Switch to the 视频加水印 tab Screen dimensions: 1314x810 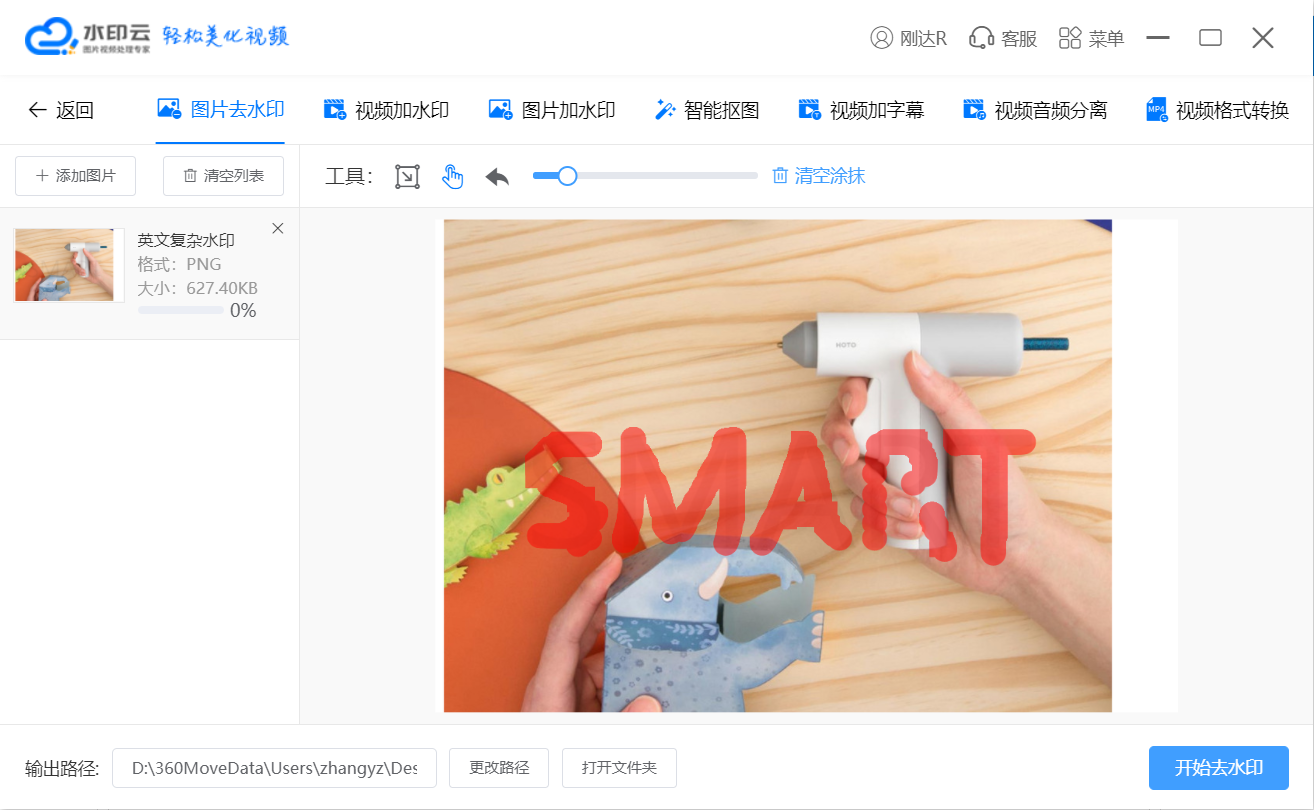386,110
